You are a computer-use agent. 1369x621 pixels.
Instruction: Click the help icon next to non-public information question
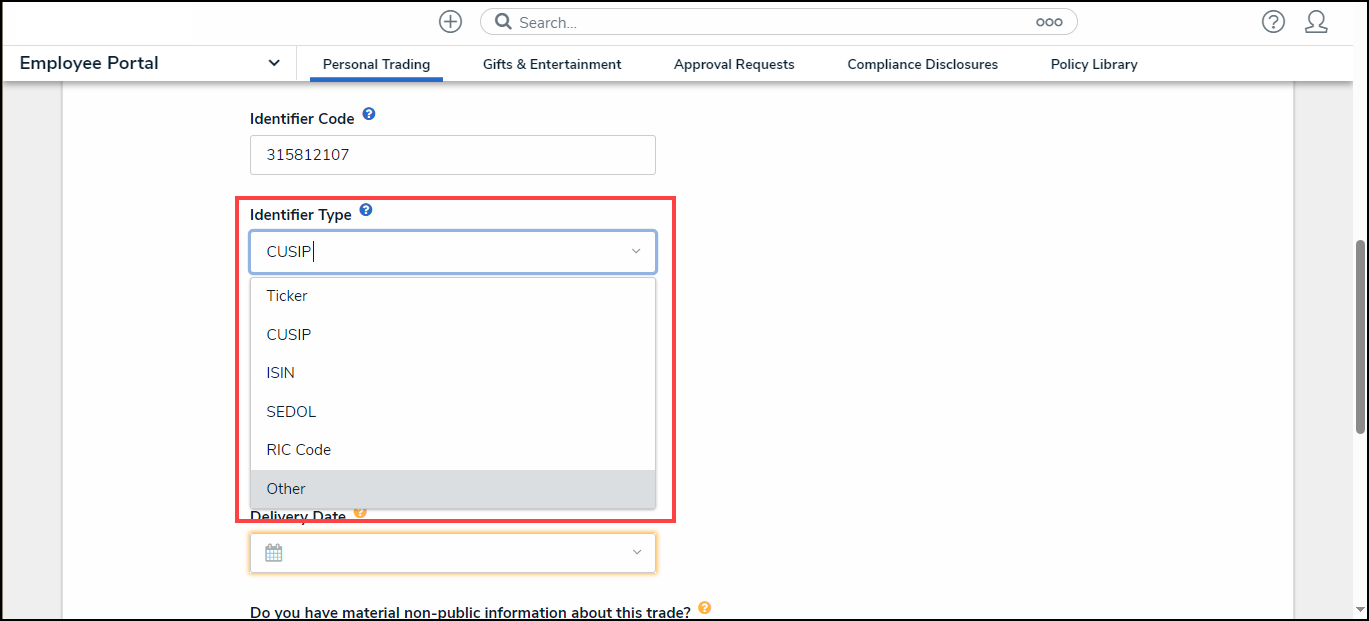click(704, 607)
